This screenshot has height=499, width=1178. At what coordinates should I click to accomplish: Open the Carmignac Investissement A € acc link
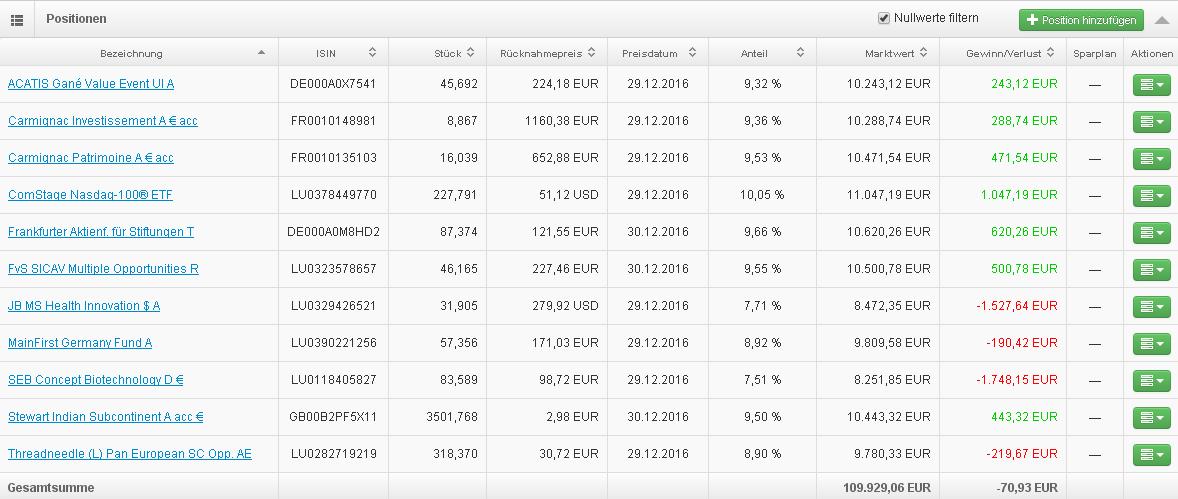coord(103,121)
